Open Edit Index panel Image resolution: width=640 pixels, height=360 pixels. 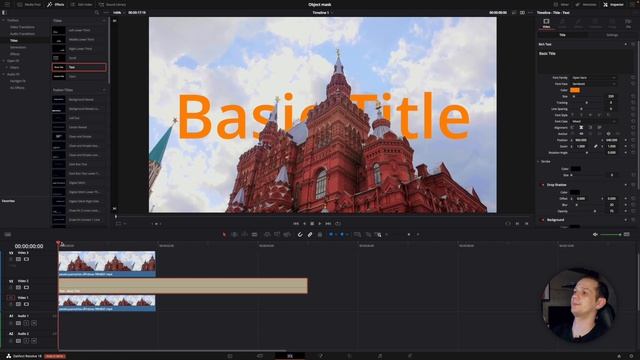pyautogui.click(x=82, y=4)
